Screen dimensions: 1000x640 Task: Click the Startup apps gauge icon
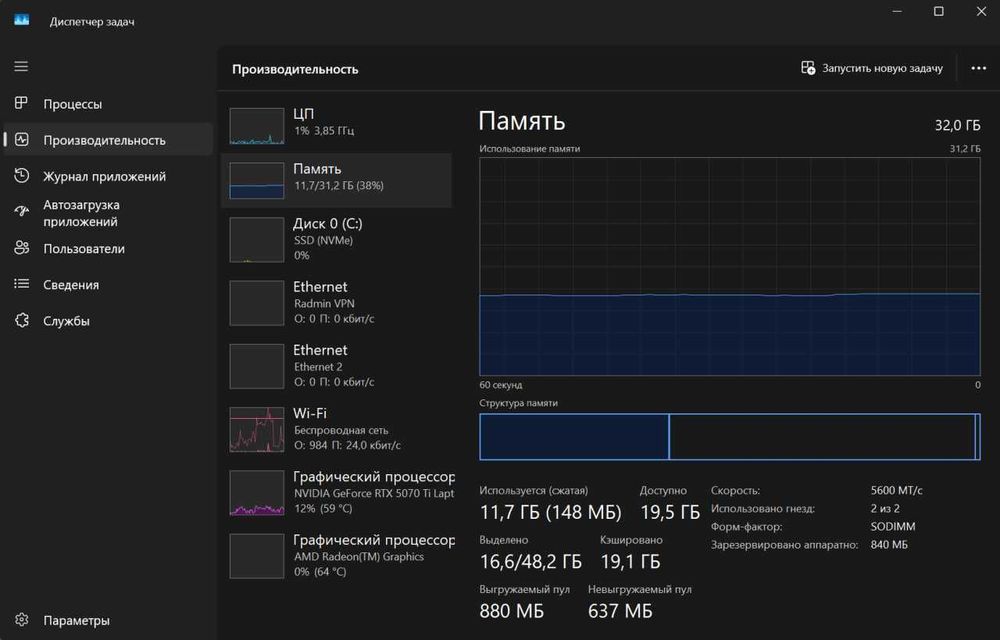[x=22, y=212]
